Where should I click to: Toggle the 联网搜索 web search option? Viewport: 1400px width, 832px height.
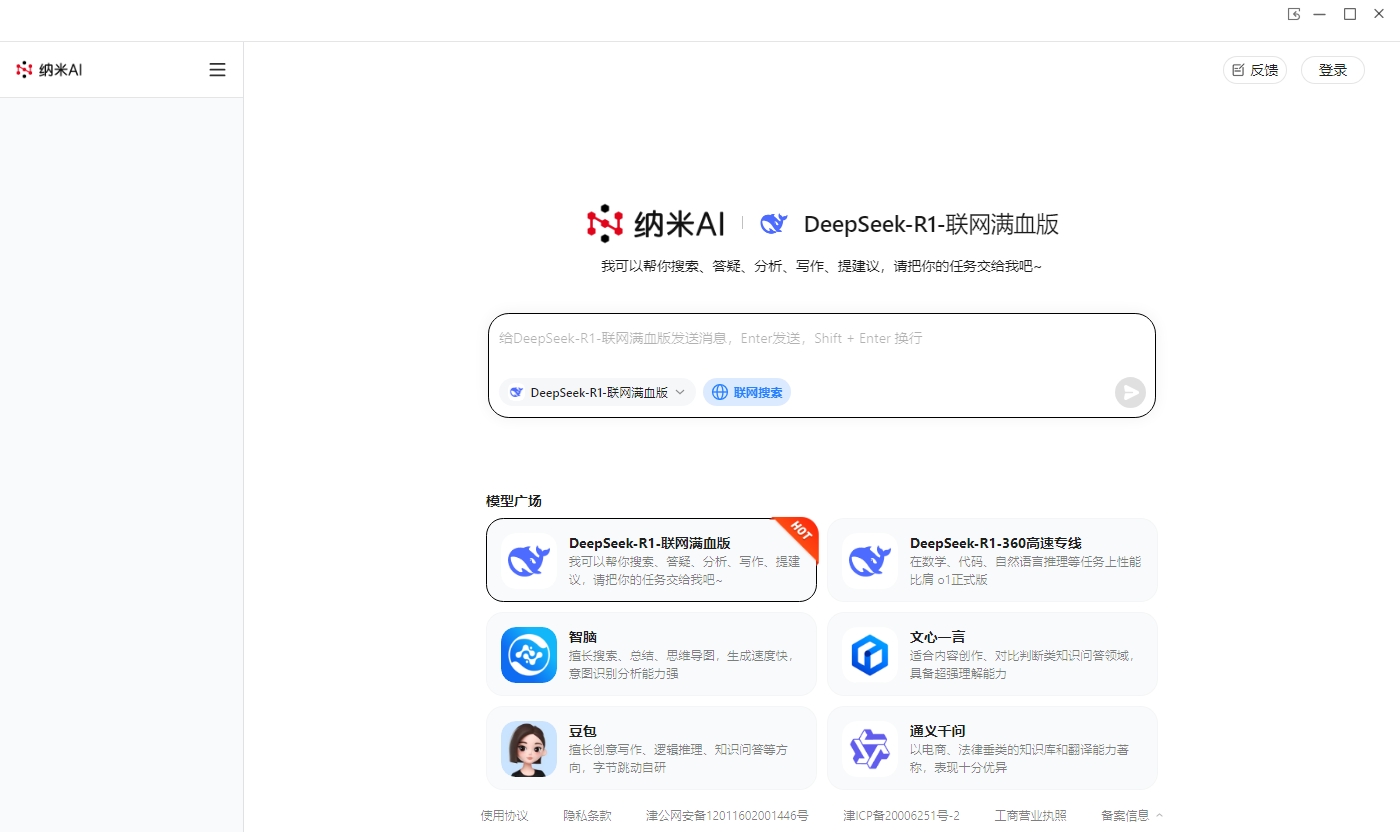(x=746, y=392)
